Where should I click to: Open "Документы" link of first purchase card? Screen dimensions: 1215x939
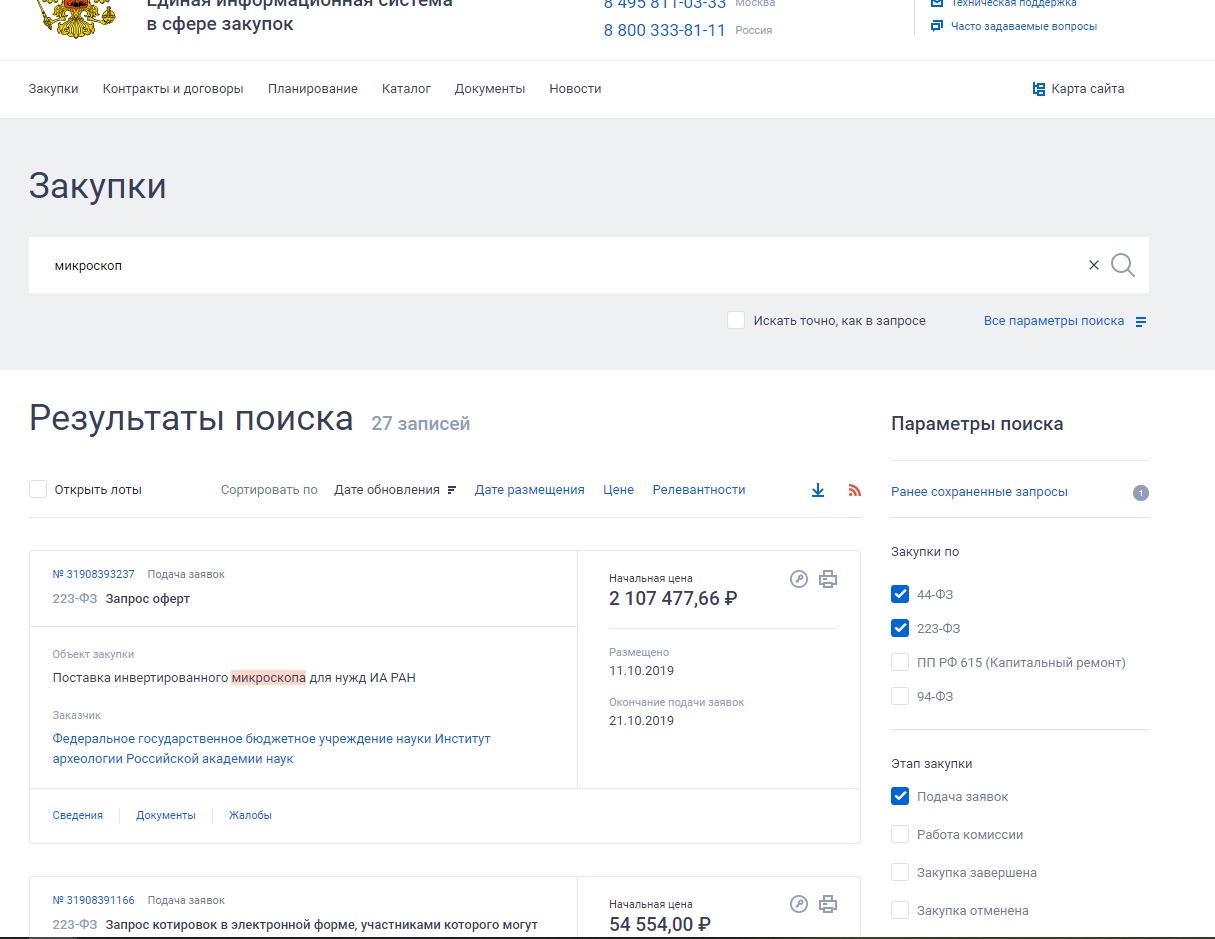[x=166, y=816]
